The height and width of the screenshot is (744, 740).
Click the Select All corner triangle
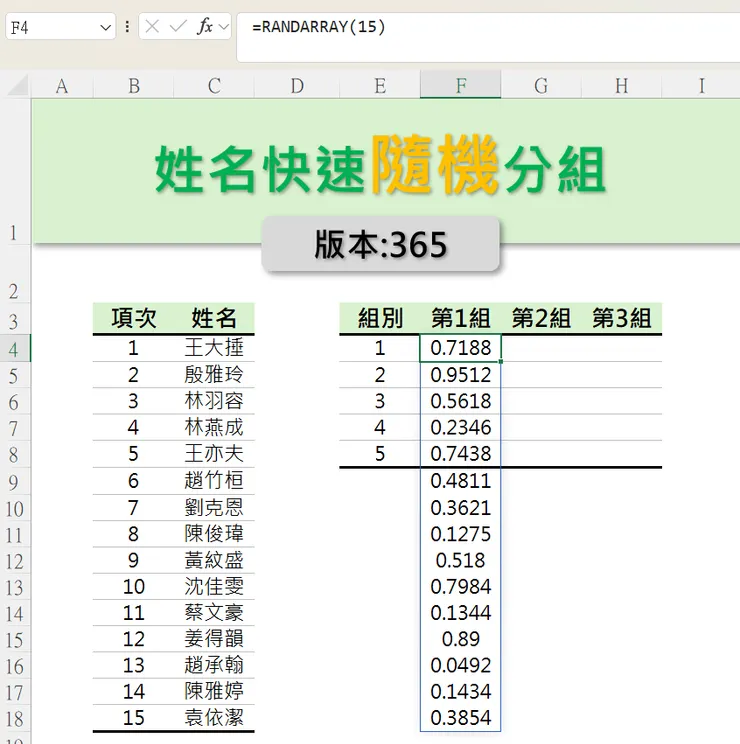[x=18, y=85]
